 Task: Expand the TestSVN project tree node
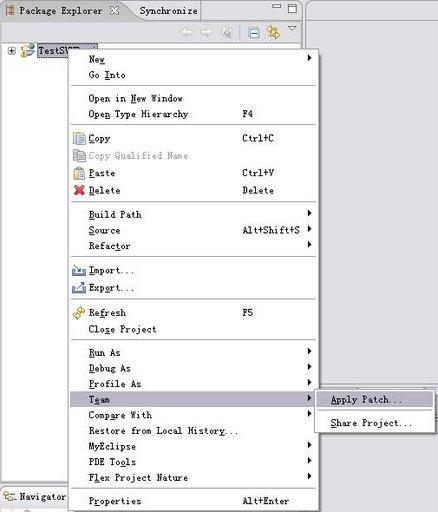[12, 51]
